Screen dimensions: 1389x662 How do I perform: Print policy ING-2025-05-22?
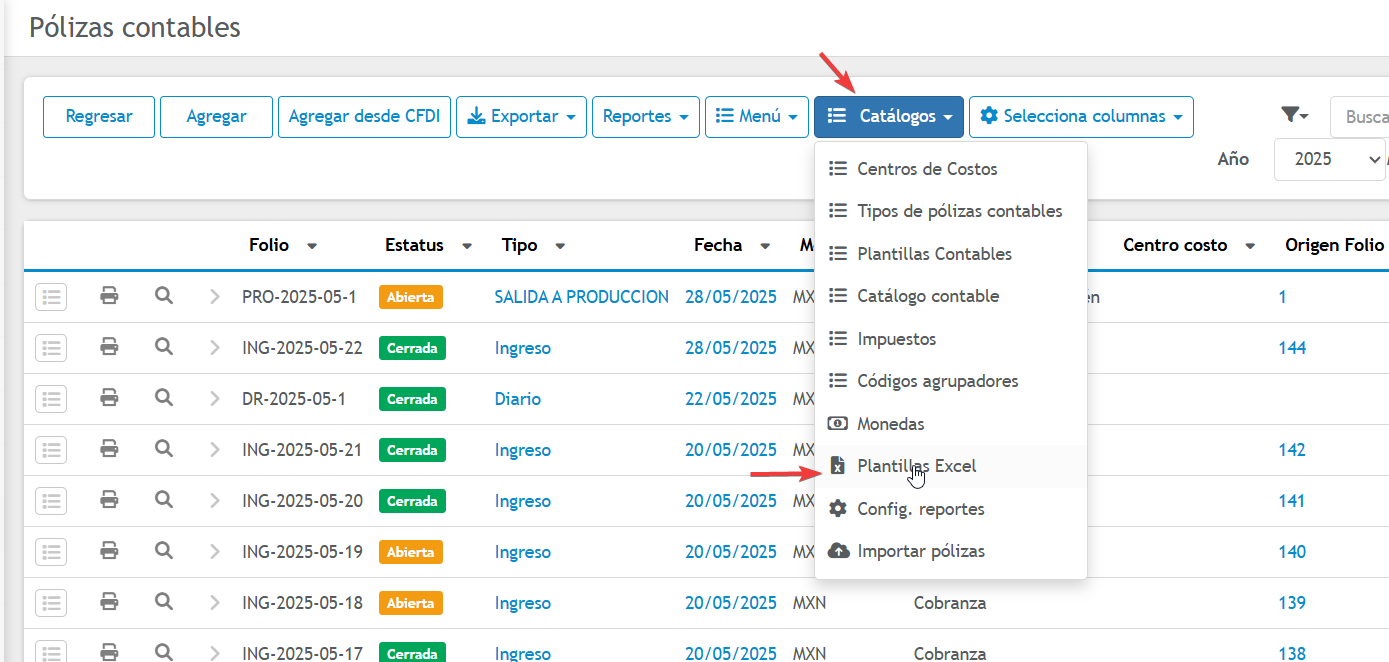109,347
